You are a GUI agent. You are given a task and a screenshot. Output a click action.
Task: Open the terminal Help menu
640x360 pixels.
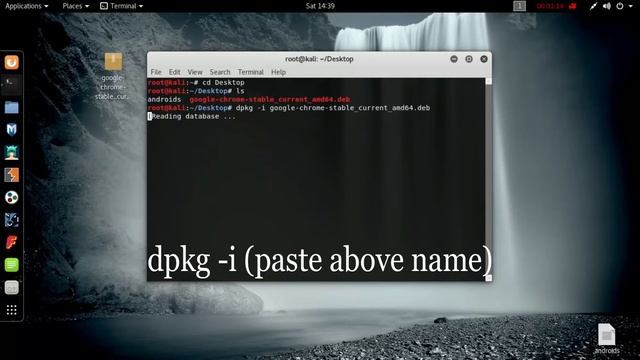(x=278, y=72)
